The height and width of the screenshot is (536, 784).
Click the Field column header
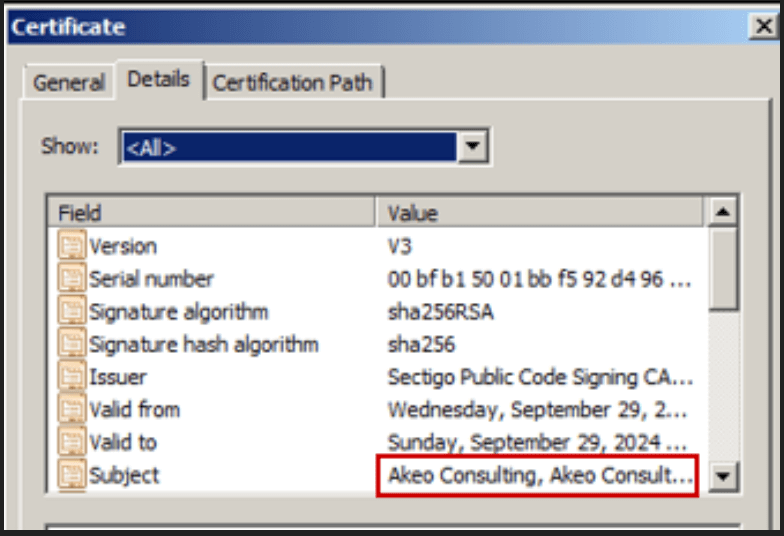(x=211, y=212)
